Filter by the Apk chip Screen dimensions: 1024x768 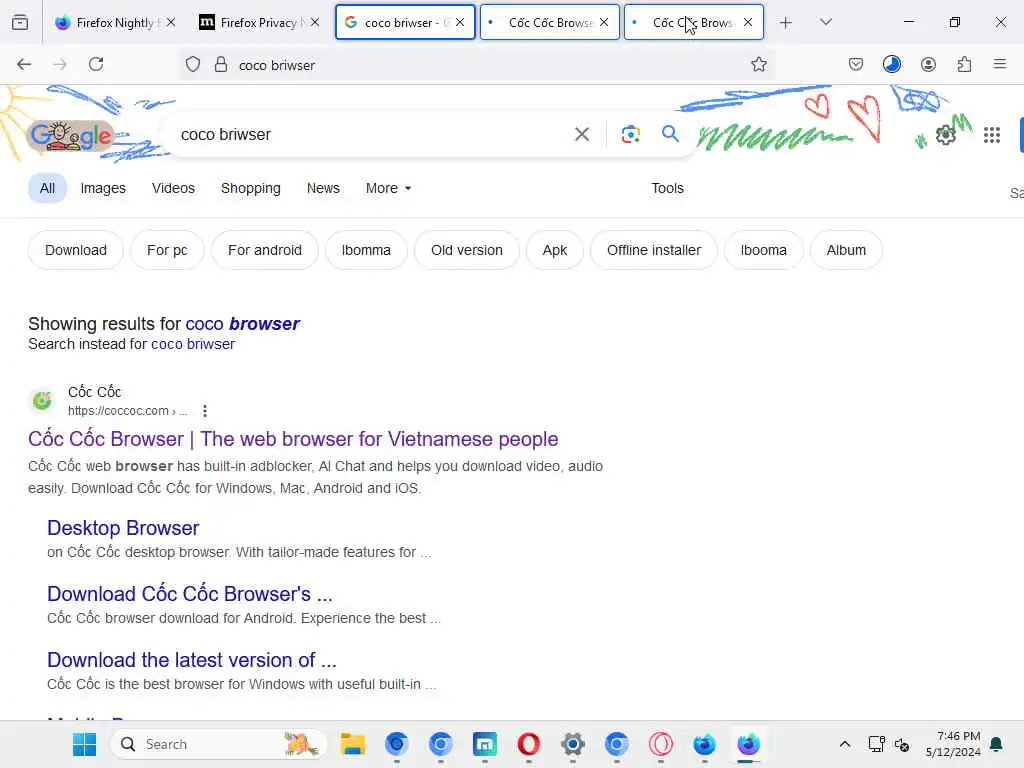[x=554, y=250]
